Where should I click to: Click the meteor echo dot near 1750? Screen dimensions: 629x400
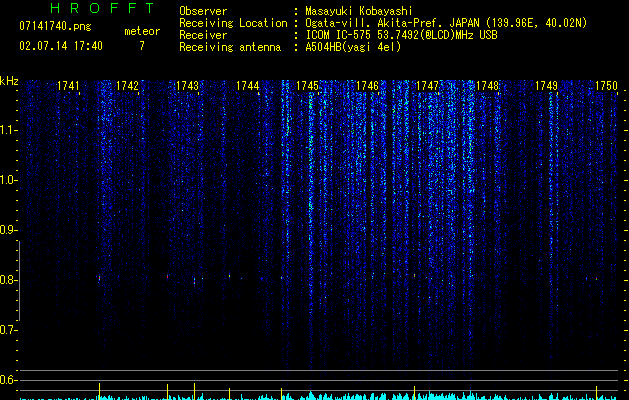click(597, 278)
